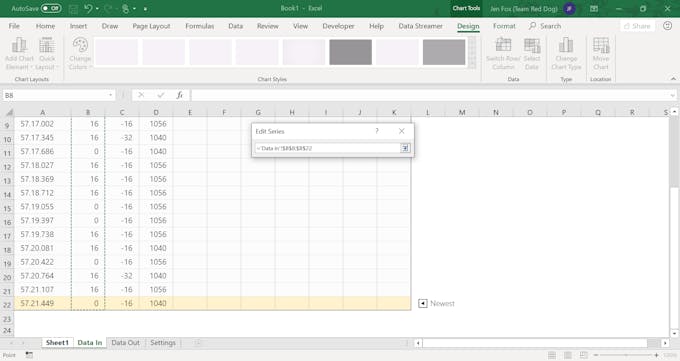Open Change Colors palette
Screen dimensions: 680x361
coord(80,54)
